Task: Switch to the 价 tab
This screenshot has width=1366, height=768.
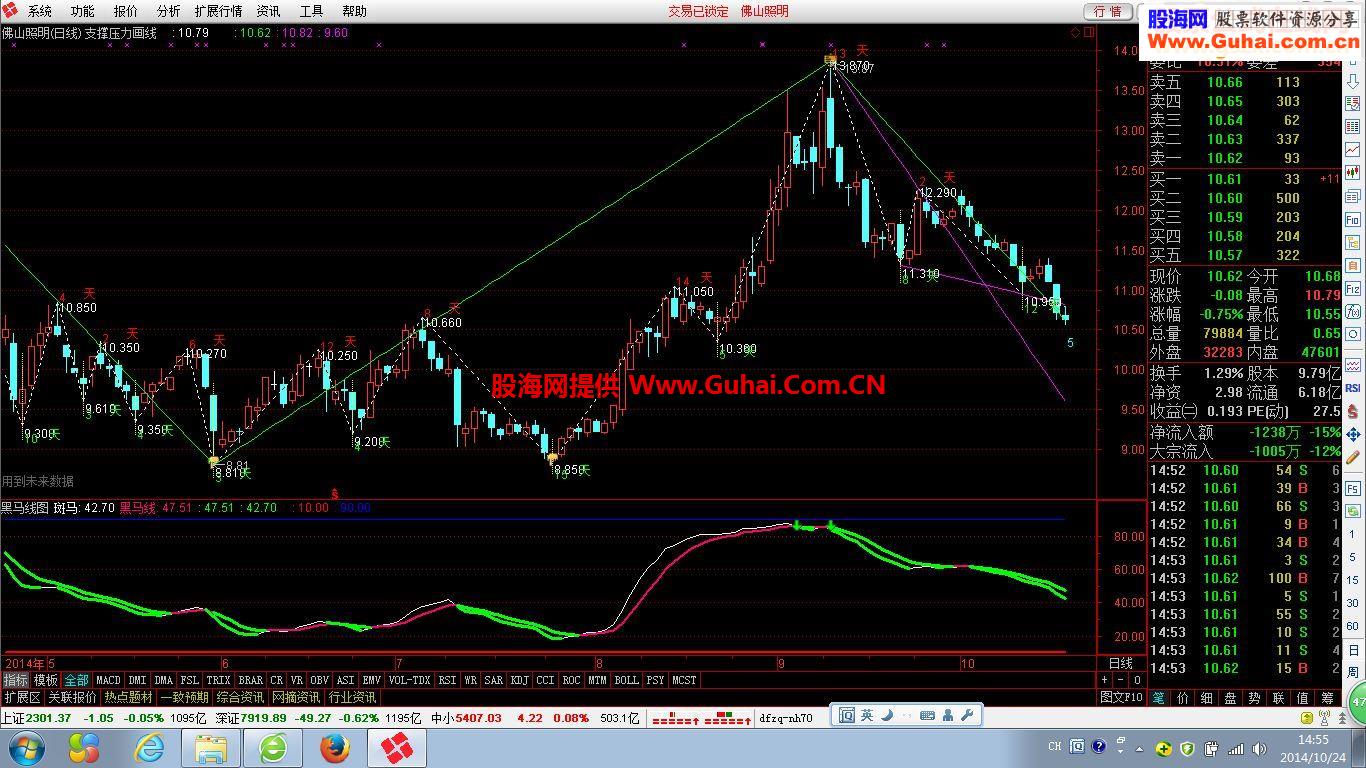Action: 1182,697
